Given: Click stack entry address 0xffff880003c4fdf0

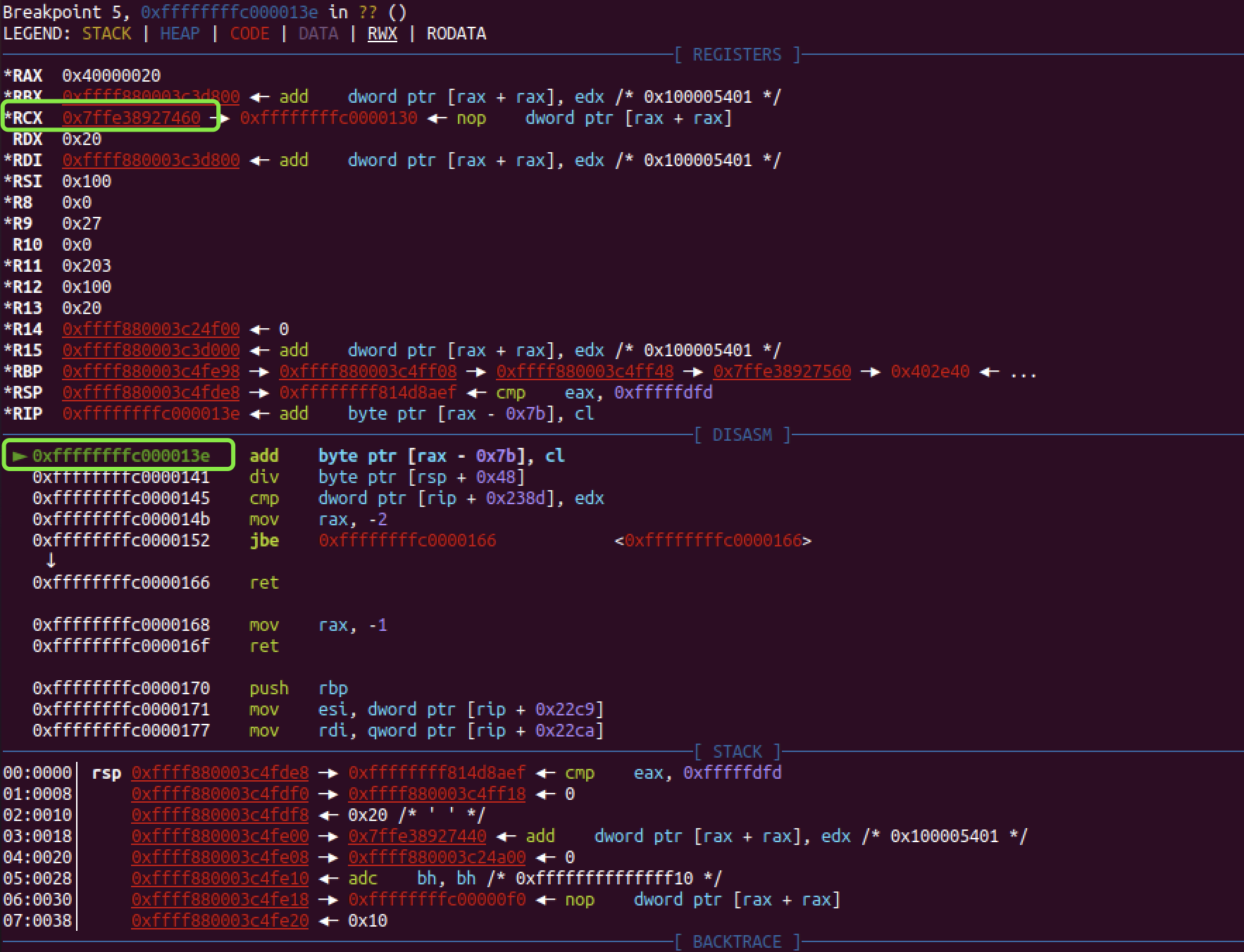Looking at the screenshot, I should point(220,794).
